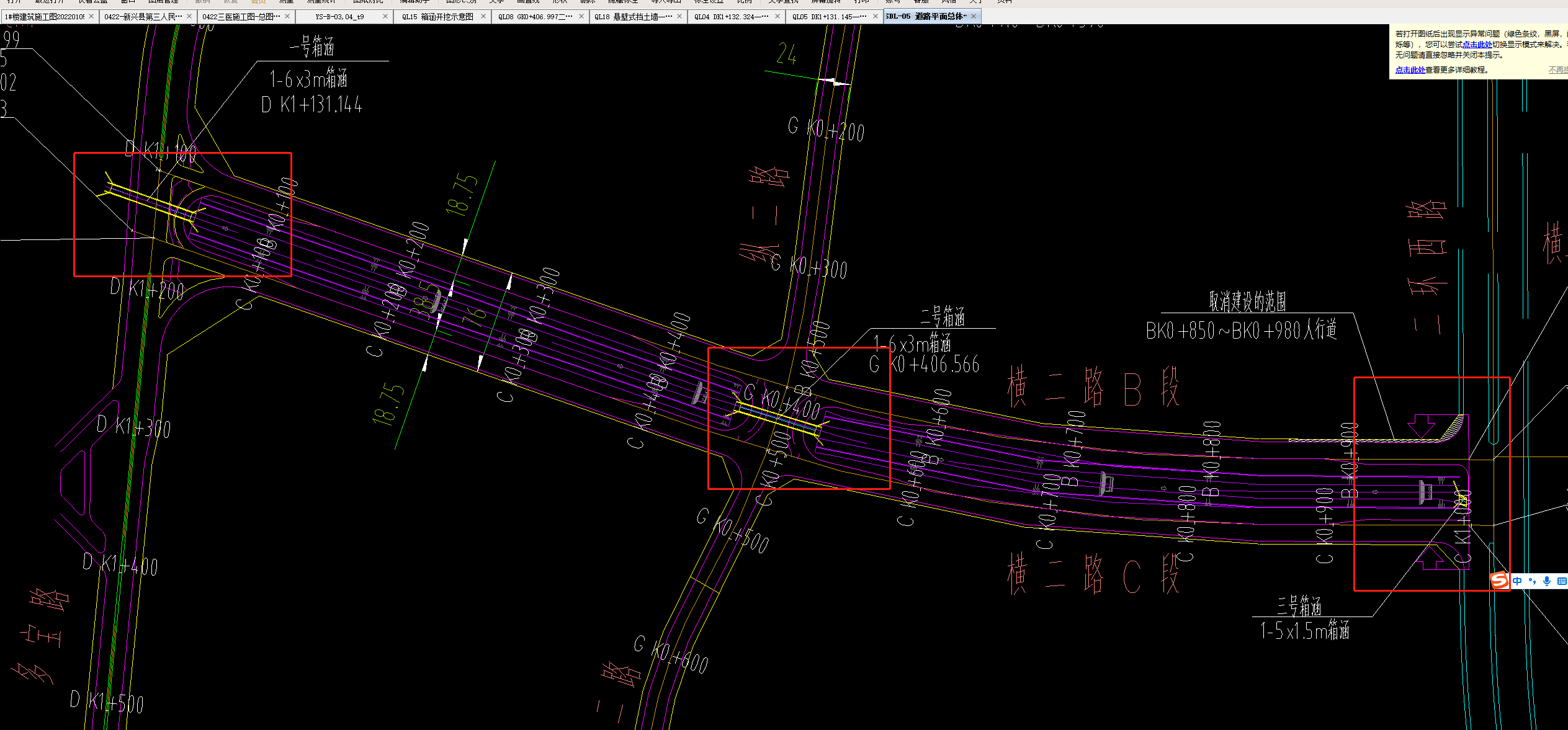
Task: Close the QL04 DK1+132.324 tab
Action: pyautogui.click(x=777, y=16)
